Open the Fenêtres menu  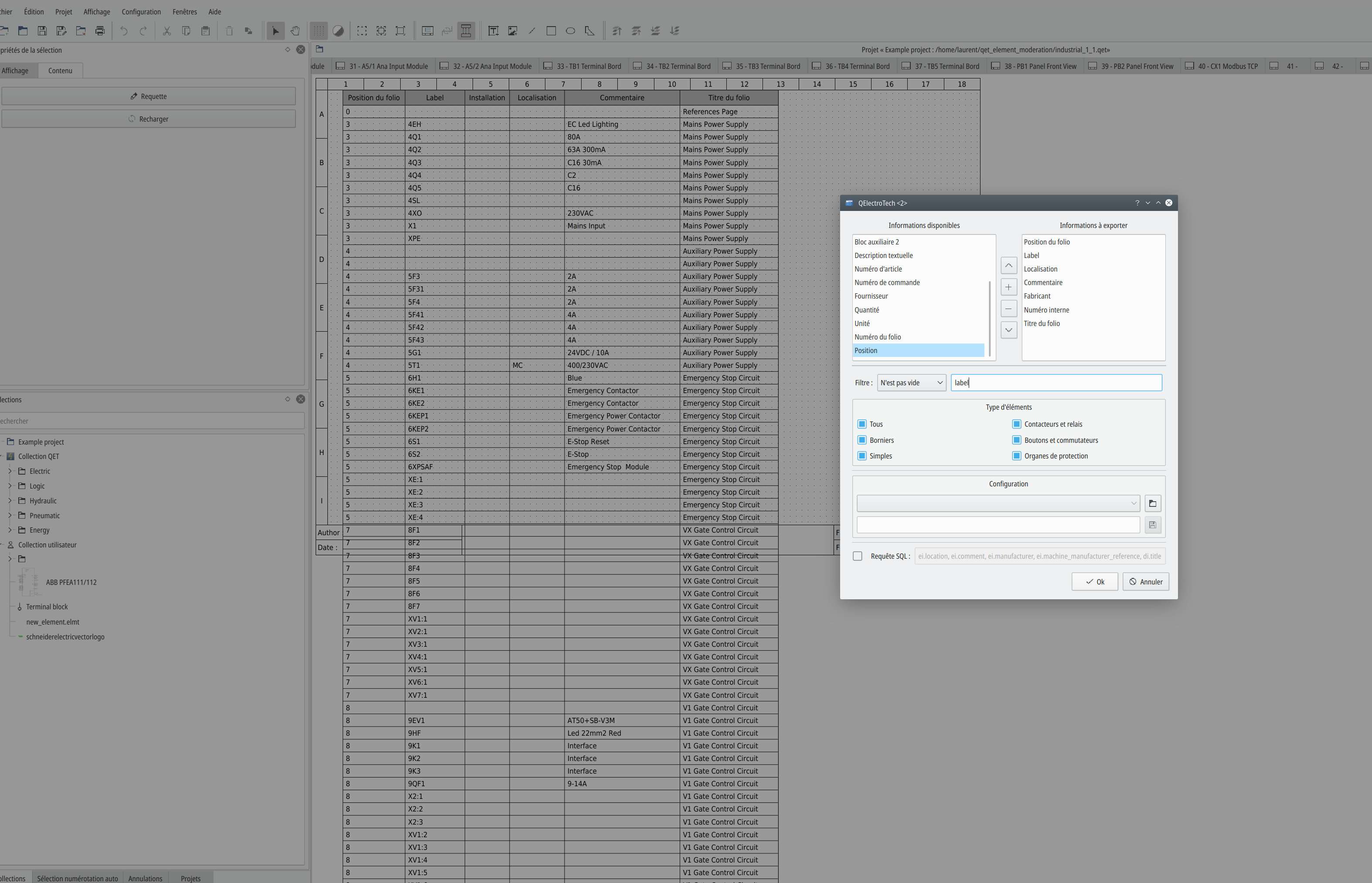pos(185,11)
